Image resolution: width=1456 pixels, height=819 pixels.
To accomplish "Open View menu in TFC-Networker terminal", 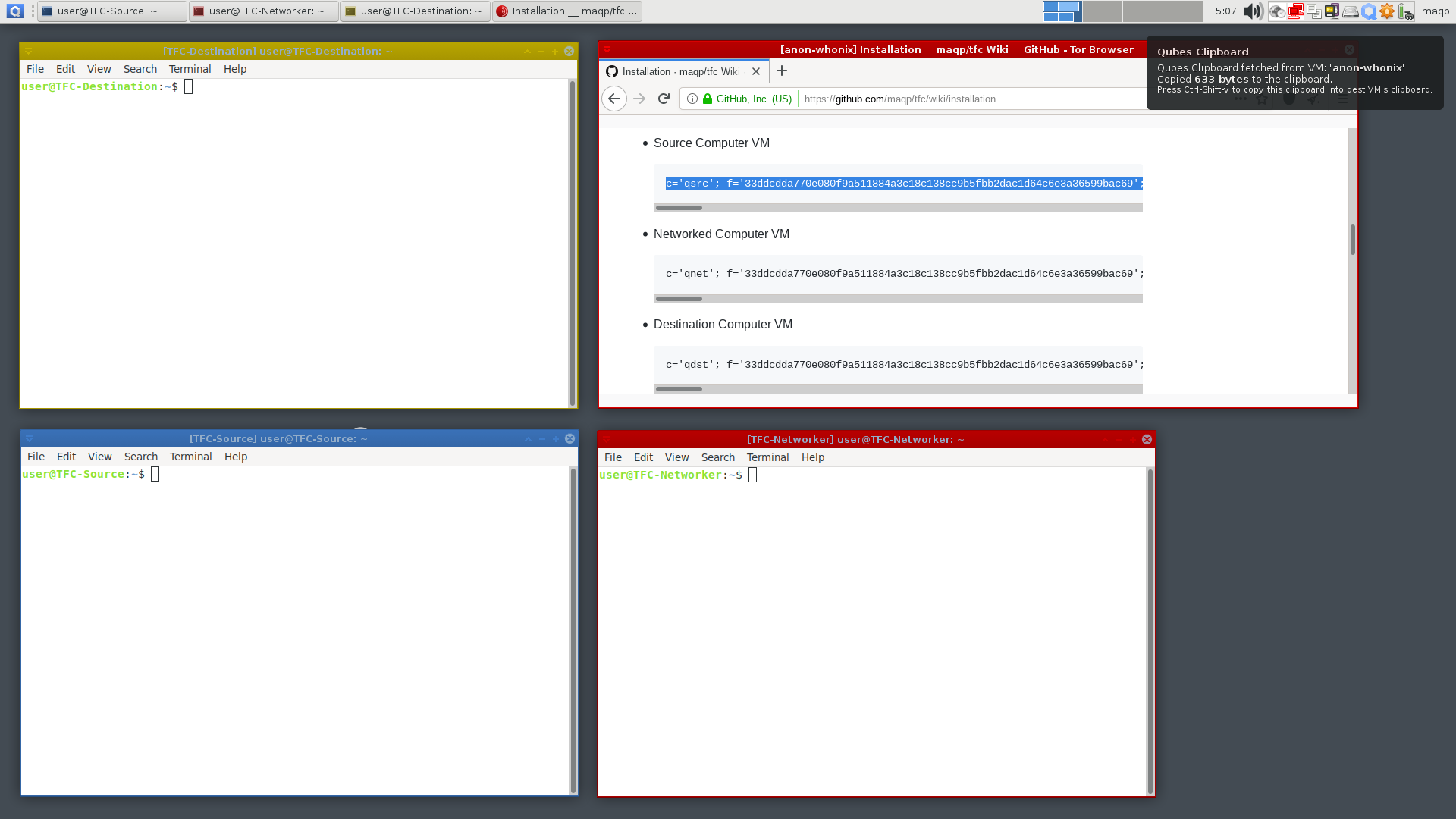I will point(676,457).
